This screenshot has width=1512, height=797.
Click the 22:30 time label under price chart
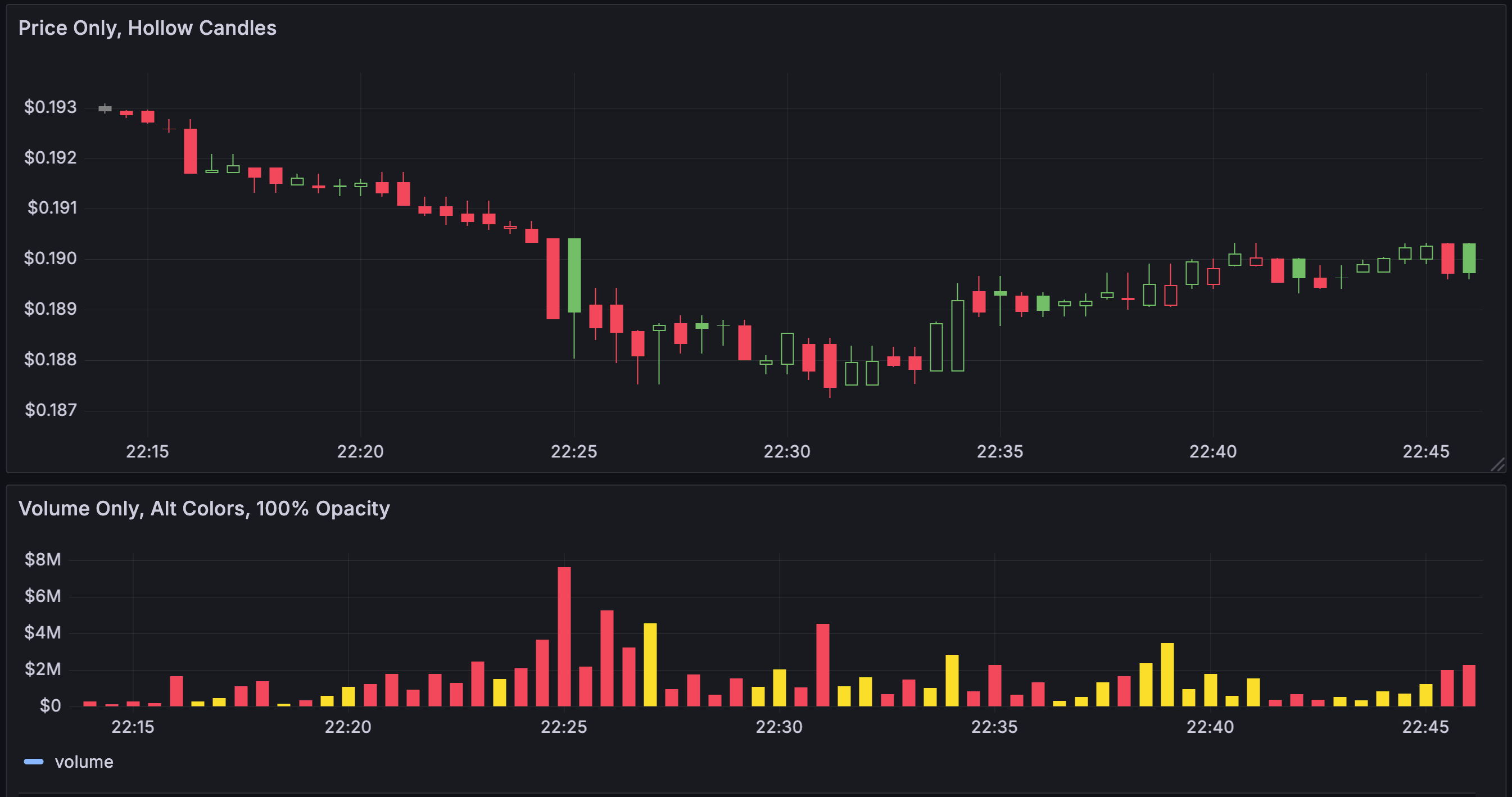coord(786,451)
